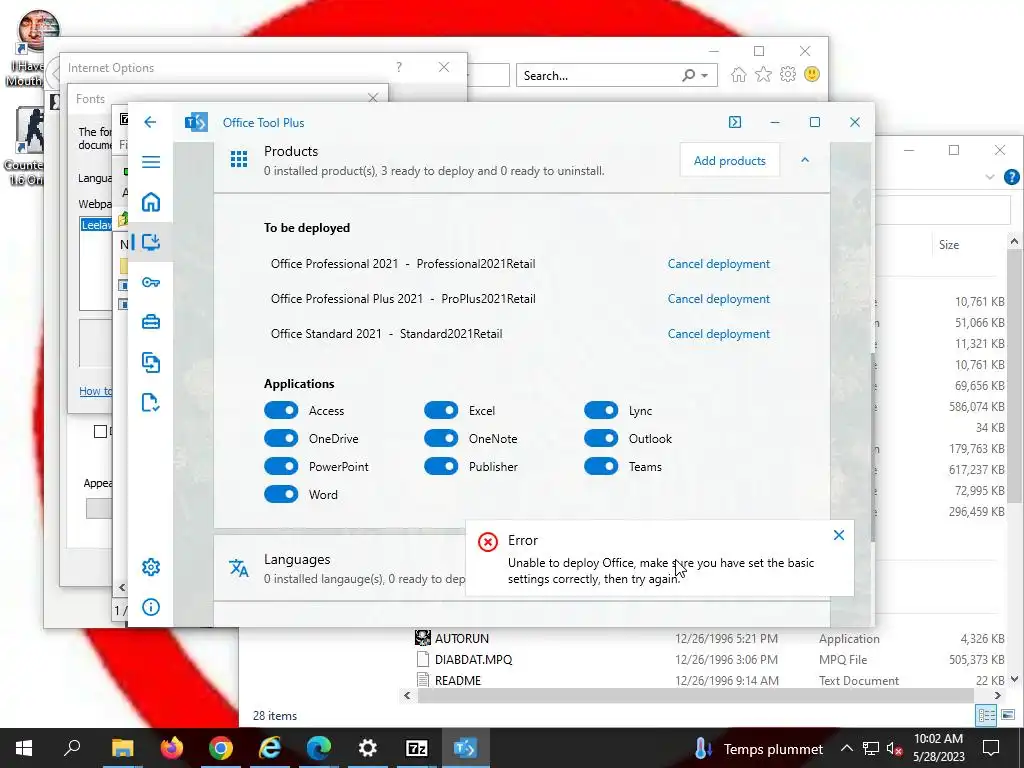Open the notification center on the taskbar

pyautogui.click(x=991, y=748)
